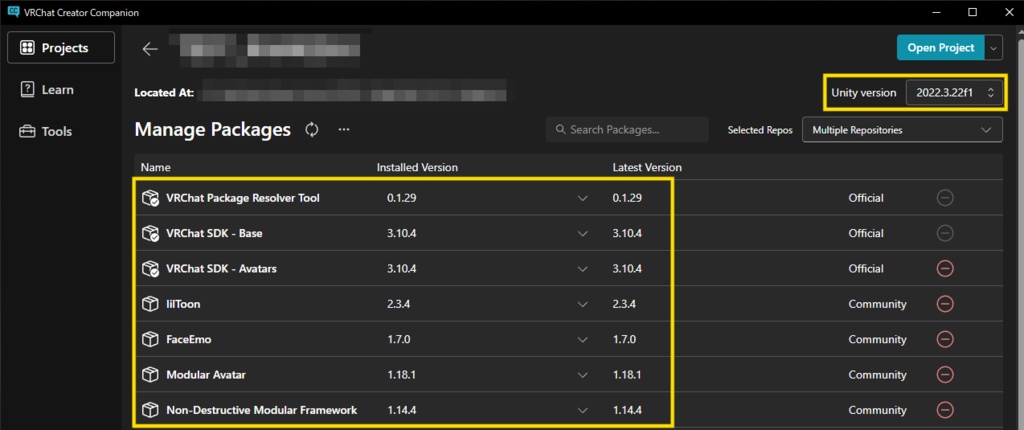The image size is (1024, 430).
Task: Open the version dropdown for VRChat SDK - Avatars
Action: pyautogui.click(x=583, y=269)
